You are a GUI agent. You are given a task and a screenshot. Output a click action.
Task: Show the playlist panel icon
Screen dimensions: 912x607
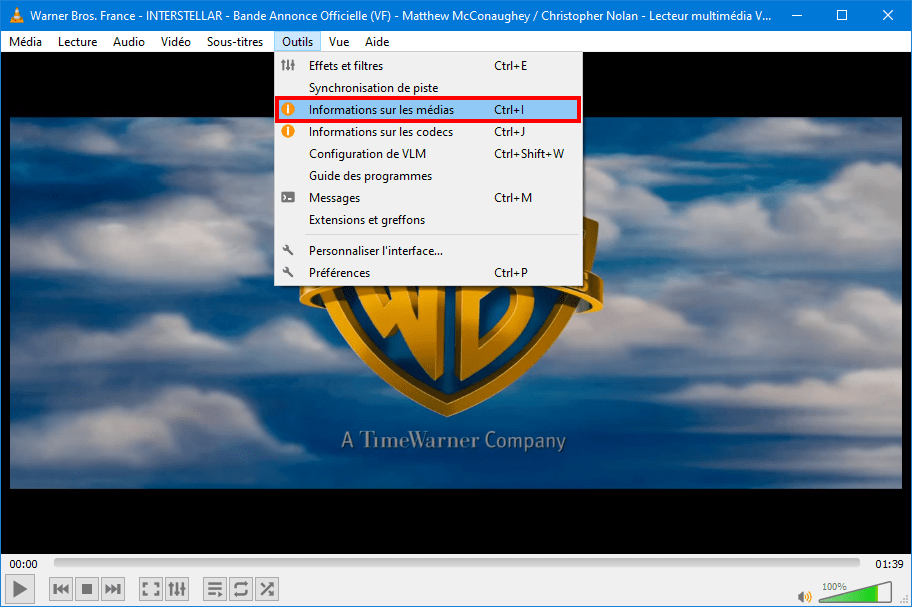pos(215,589)
